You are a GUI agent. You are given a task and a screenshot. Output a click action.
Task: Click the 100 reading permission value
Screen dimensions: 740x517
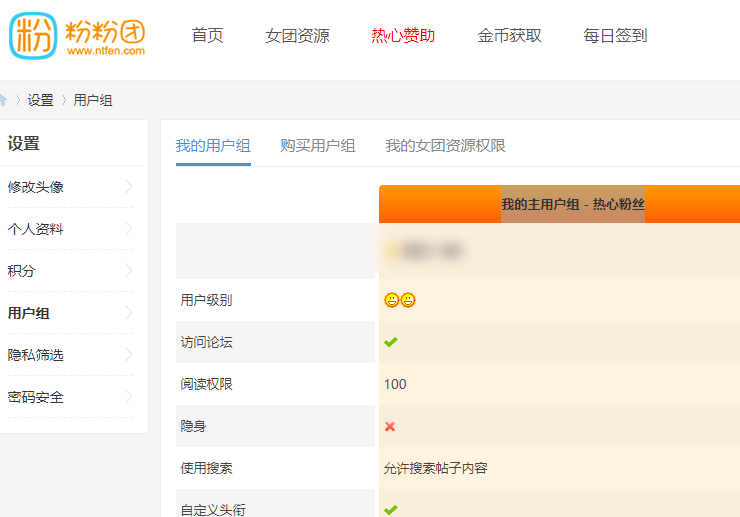click(395, 384)
